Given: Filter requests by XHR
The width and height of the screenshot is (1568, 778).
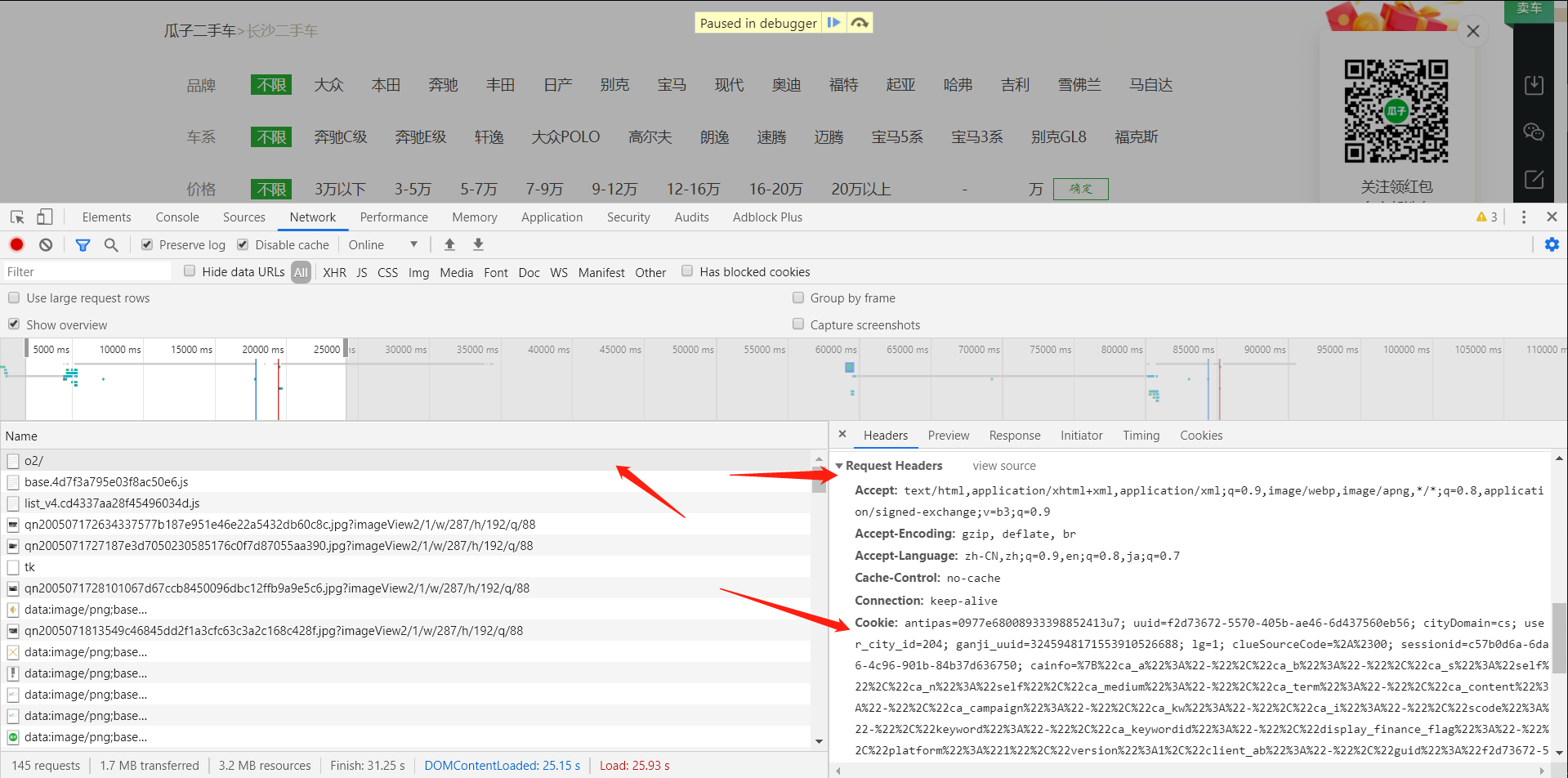Looking at the screenshot, I should (334, 272).
